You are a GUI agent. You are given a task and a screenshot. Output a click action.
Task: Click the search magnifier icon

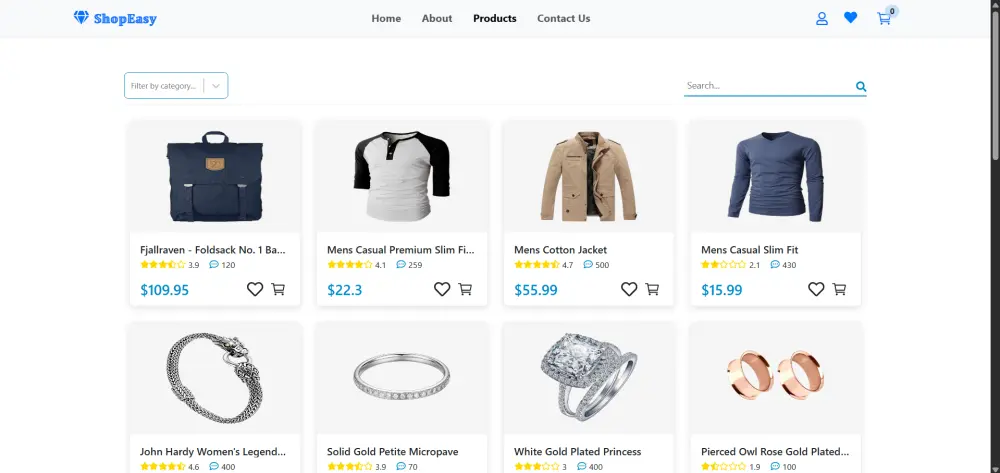(x=861, y=87)
